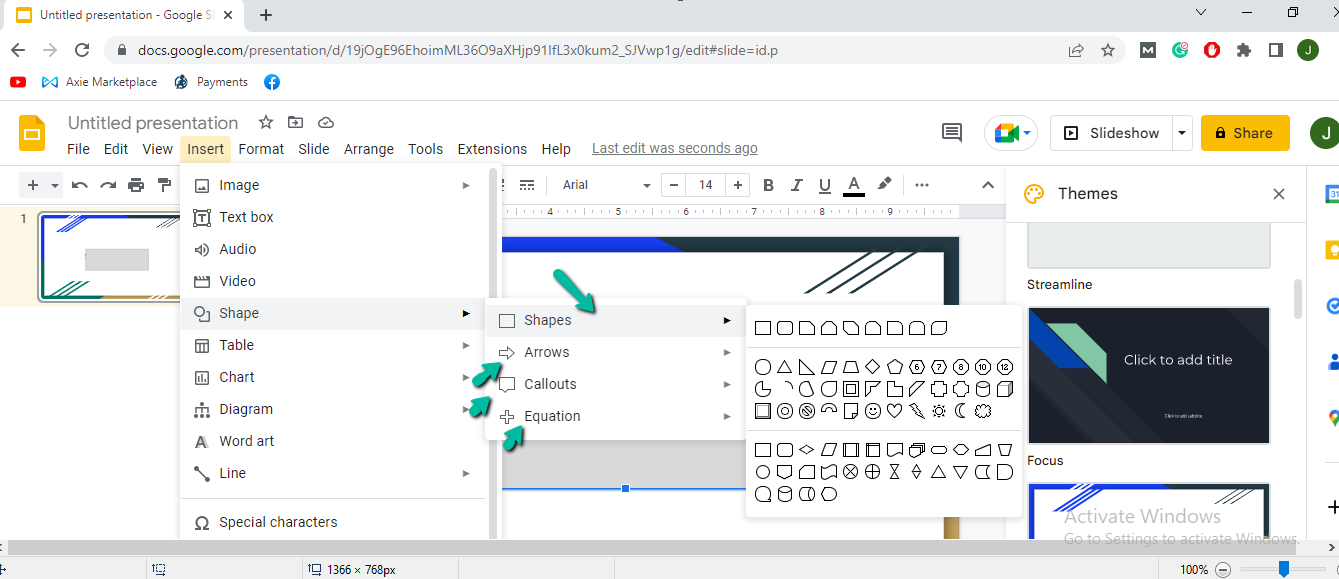Open the Format menu

[x=260, y=148]
